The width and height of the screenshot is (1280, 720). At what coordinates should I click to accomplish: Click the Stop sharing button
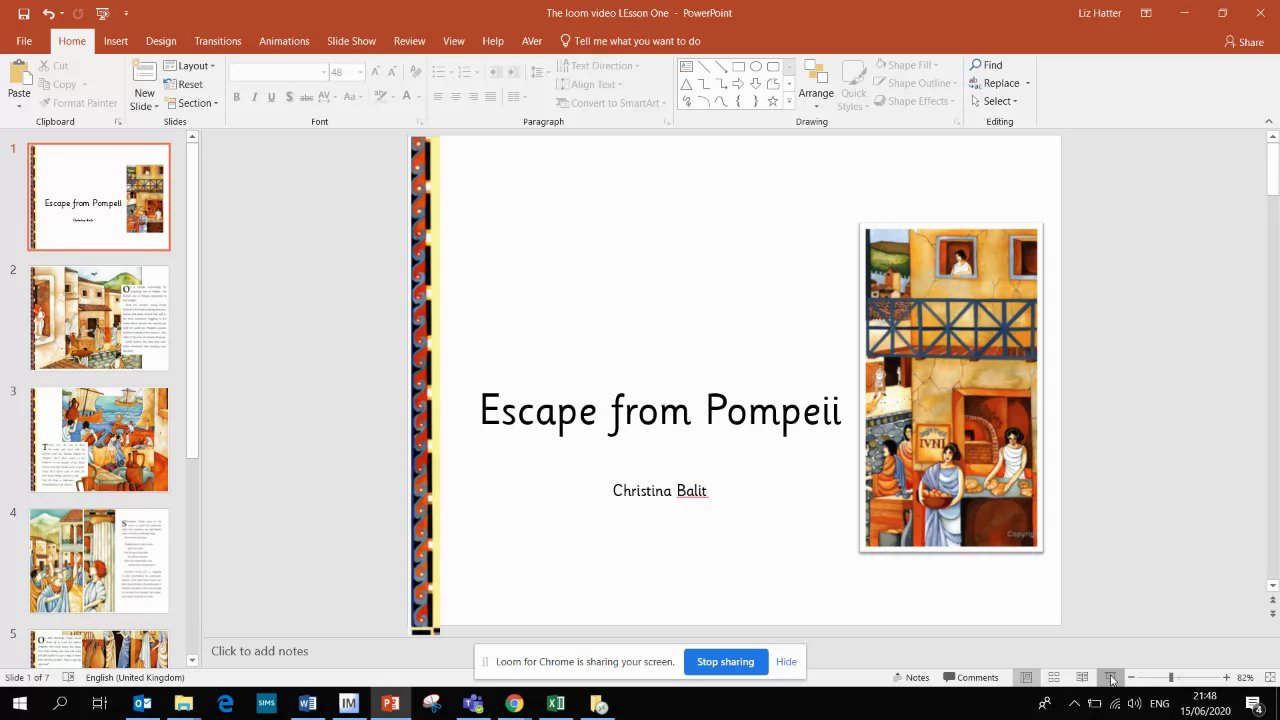[725, 662]
